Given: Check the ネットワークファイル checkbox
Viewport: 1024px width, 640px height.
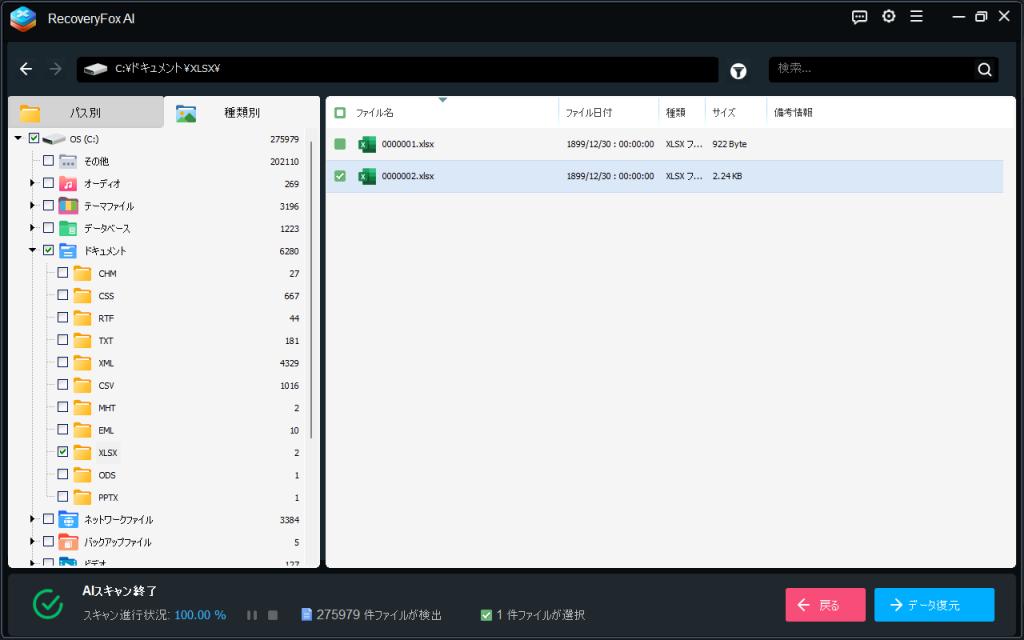Looking at the screenshot, I should [x=48, y=519].
